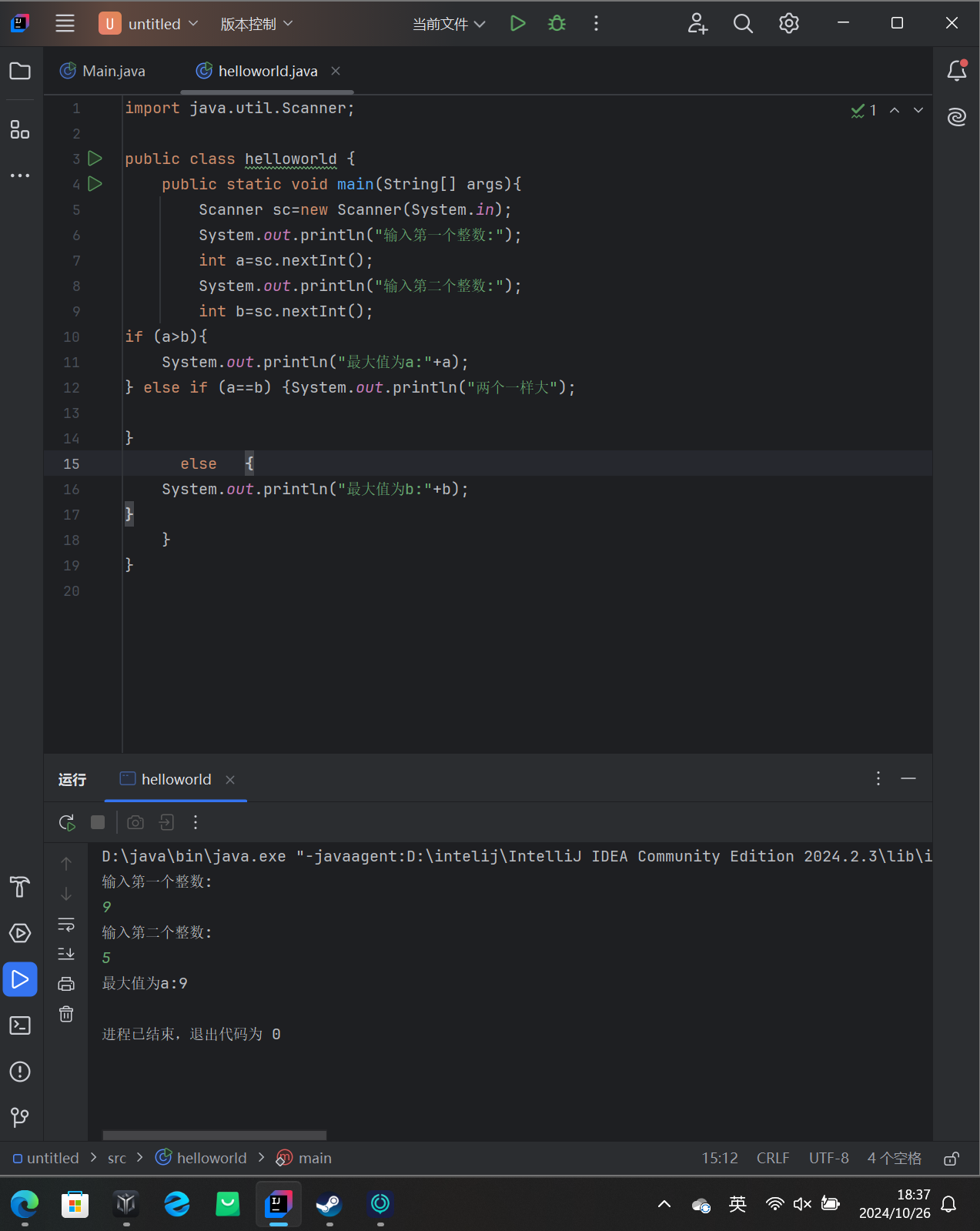Image resolution: width=980 pixels, height=1231 pixels.
Task: Open the untitled project dropdown
Action: click(149, 24)
